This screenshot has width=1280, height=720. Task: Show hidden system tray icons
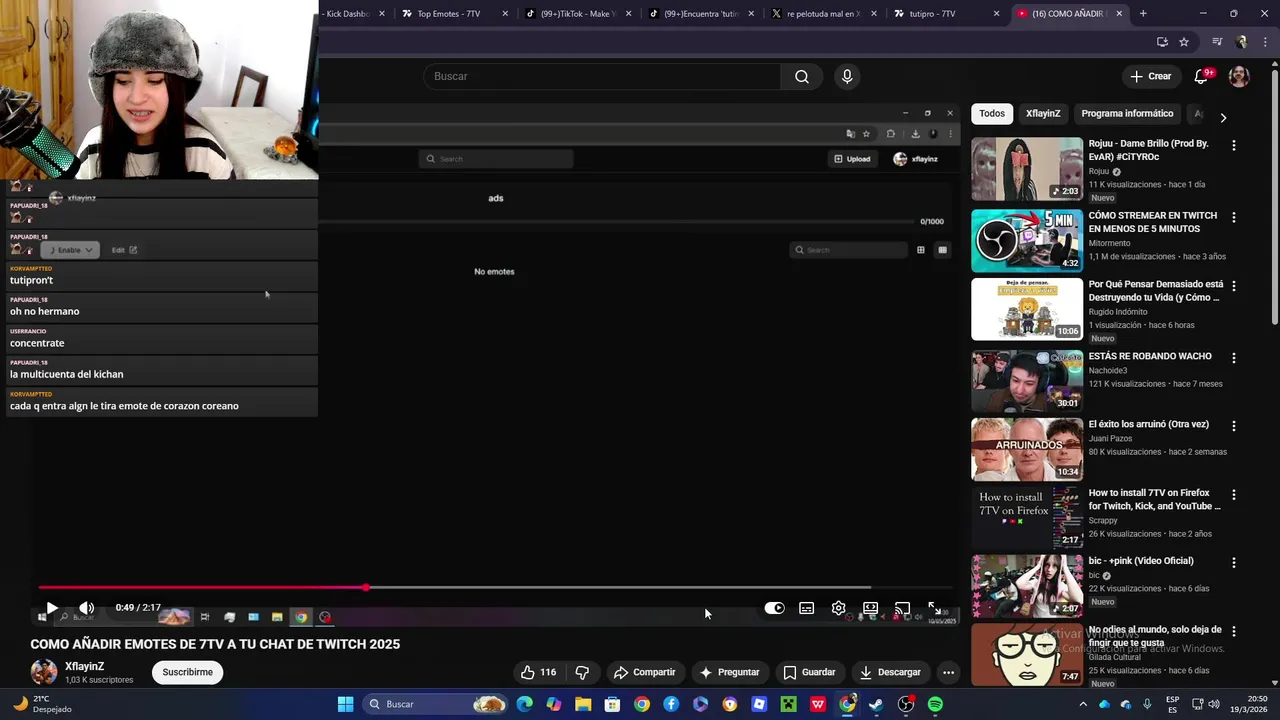pos(1083,704)
